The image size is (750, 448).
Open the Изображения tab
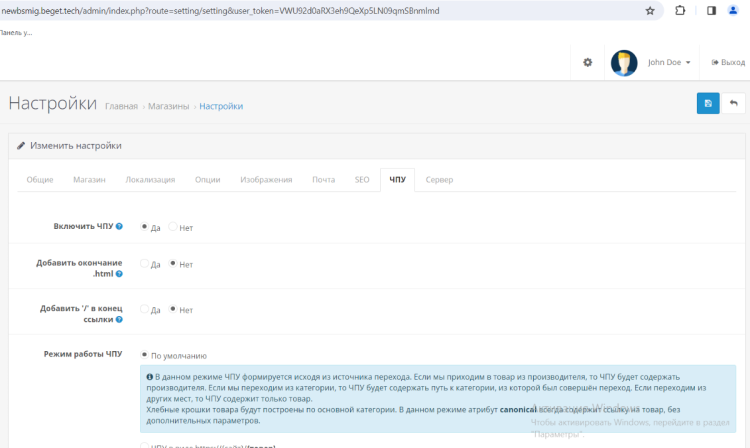click(266, 180)
